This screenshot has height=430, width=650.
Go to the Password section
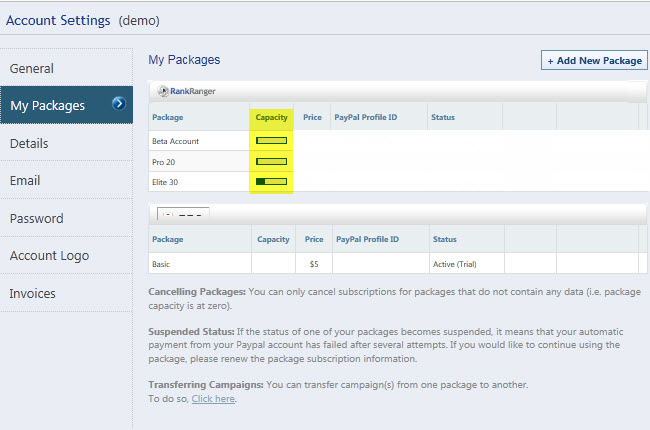pos(36,219)
